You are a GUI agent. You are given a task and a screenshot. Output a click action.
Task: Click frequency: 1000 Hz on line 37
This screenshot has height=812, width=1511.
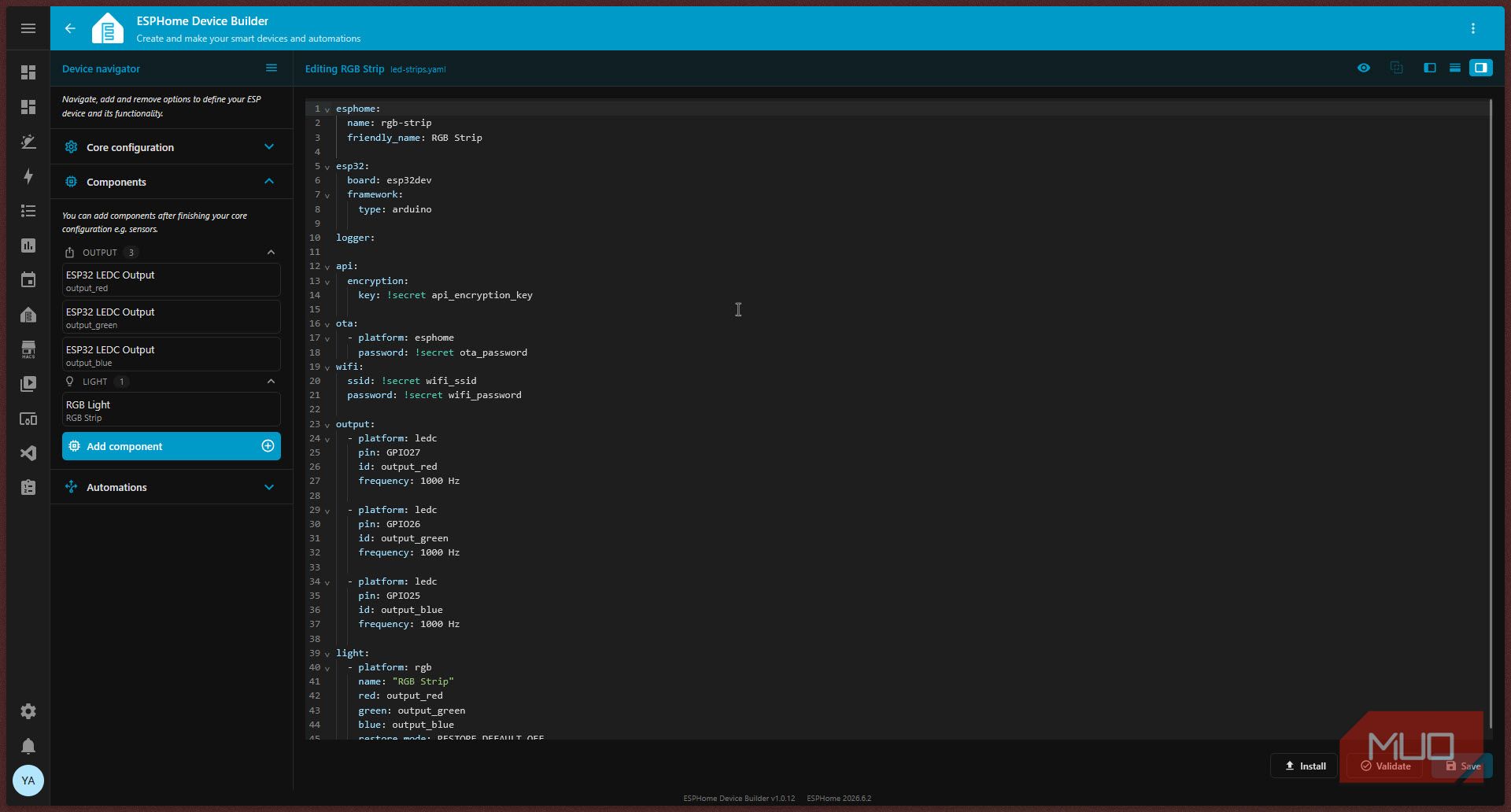pyautogui.click(x=408, y=624)
